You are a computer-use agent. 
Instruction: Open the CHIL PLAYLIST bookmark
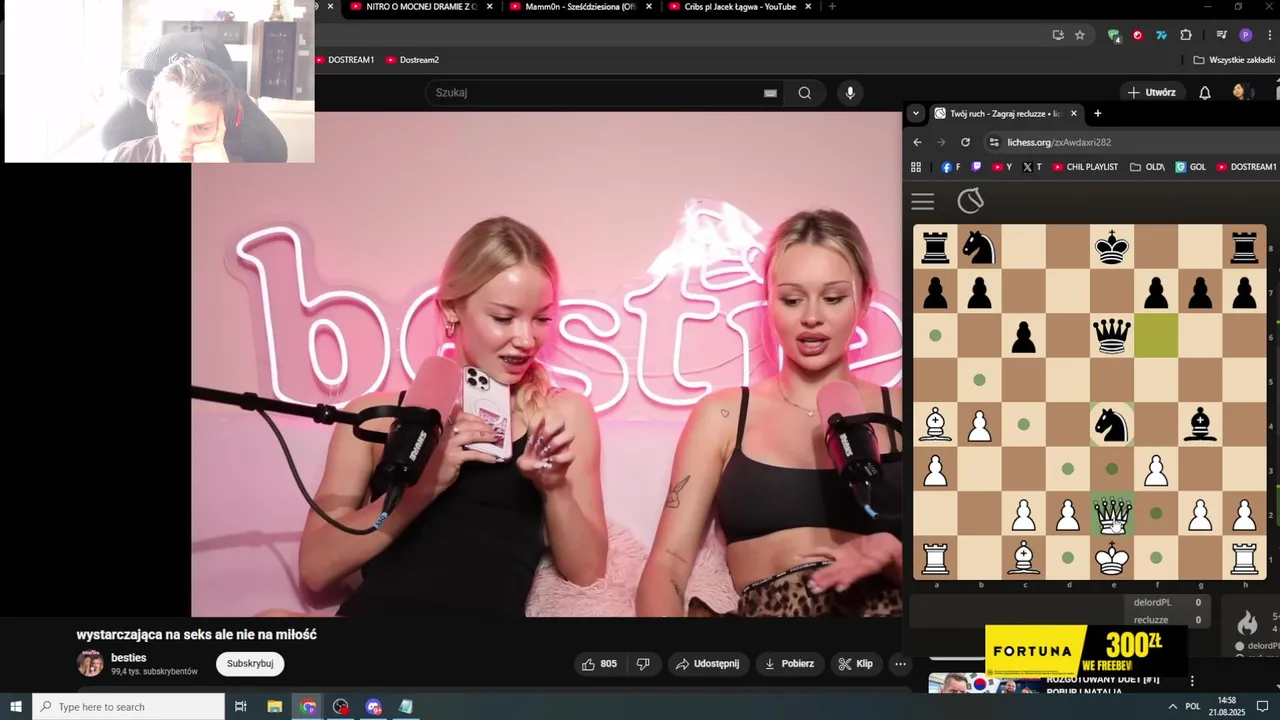(1084, 167)
